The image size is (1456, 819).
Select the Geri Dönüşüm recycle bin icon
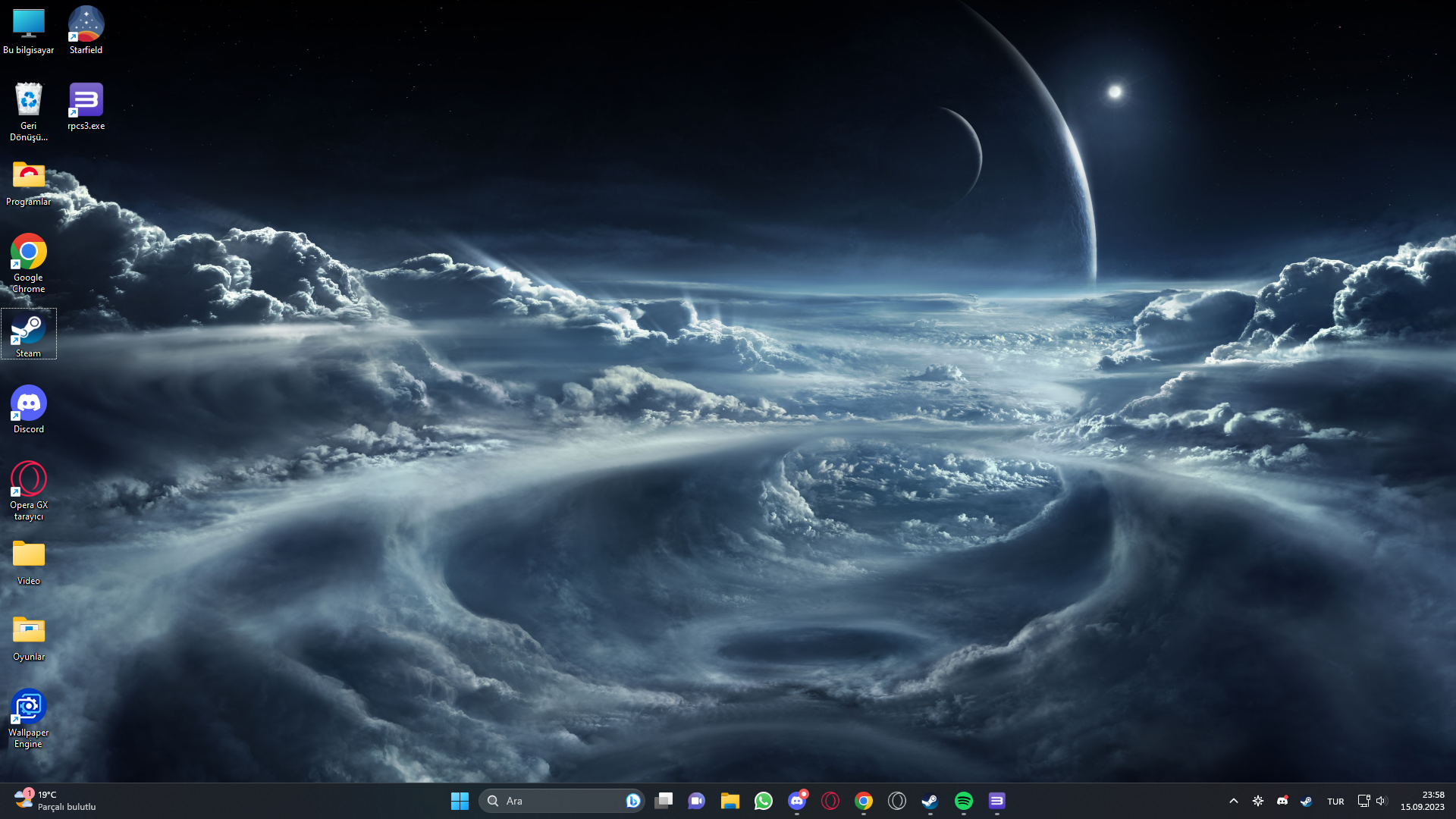(x=29, y=111)
